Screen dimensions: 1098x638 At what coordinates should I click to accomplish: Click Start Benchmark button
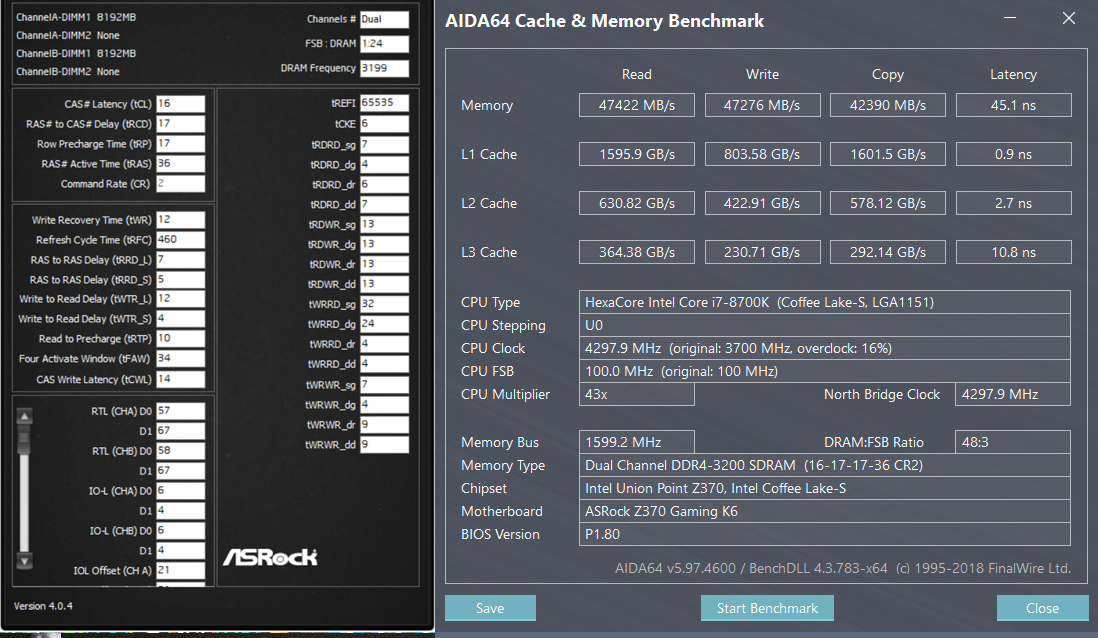tap(767, 608)
